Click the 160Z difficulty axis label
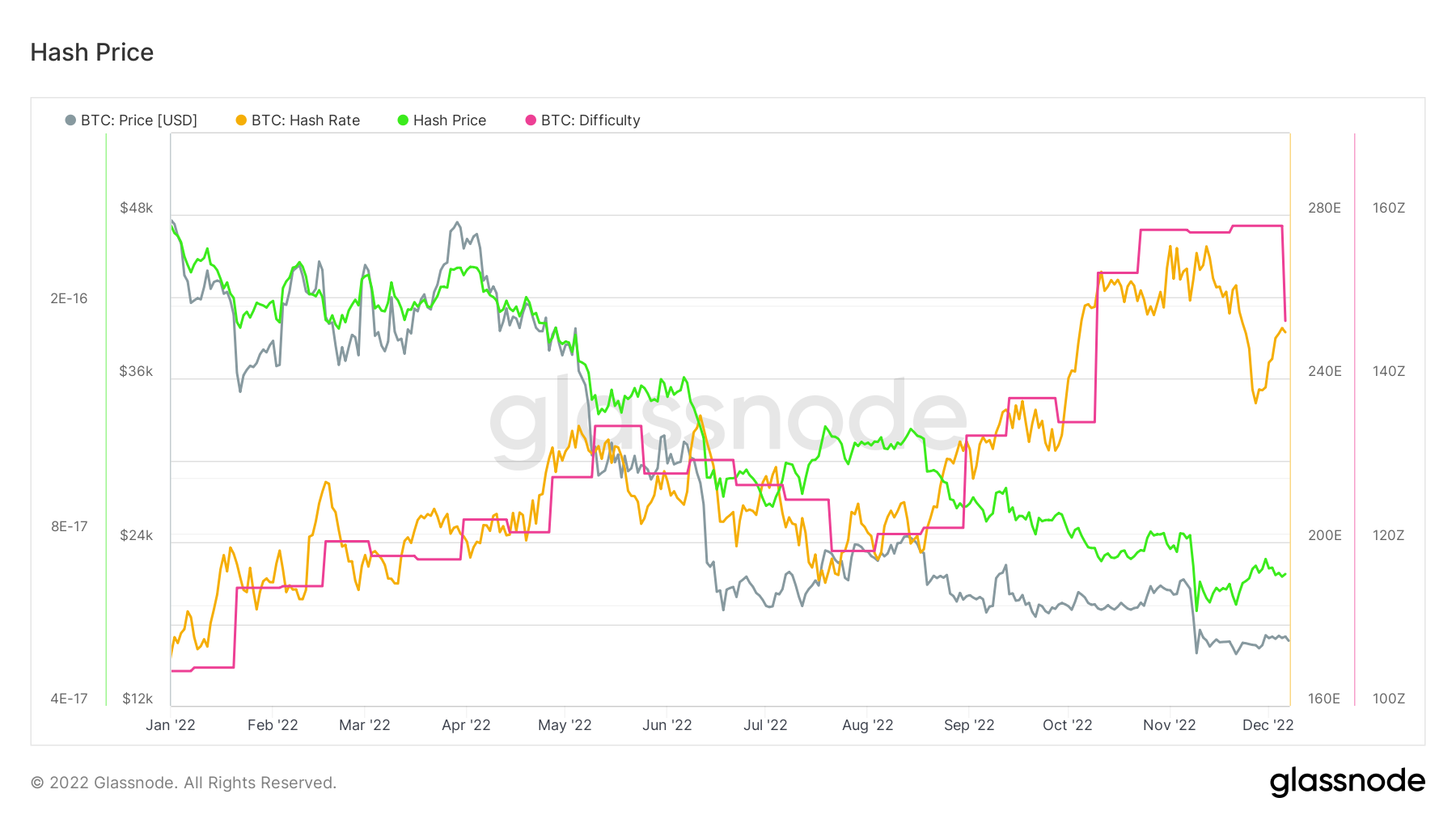Screen dimensions: 1456x819 pyautogui.click(x=1389, y=208)
